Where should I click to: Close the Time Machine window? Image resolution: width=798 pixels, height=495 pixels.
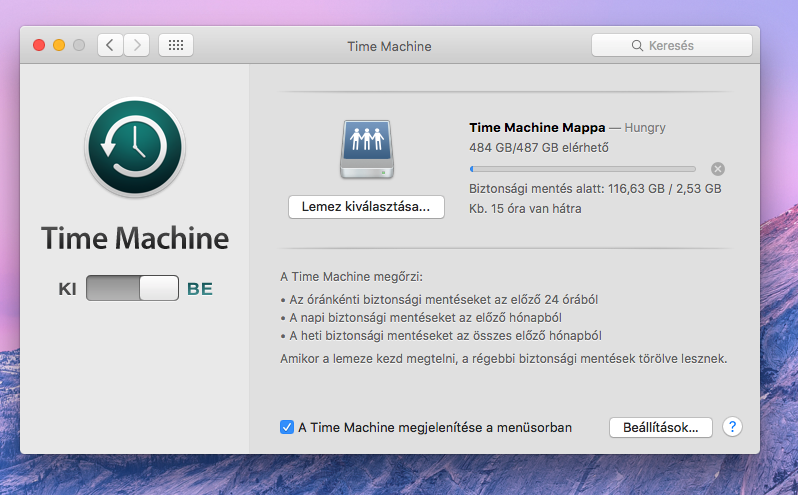(x=40, y=45)
